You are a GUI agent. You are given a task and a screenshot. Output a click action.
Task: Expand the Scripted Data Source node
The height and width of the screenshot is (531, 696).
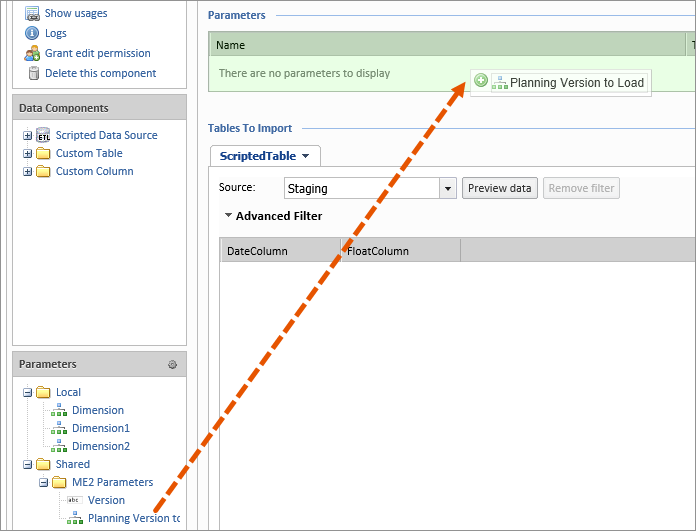click(x=28, y=135)
